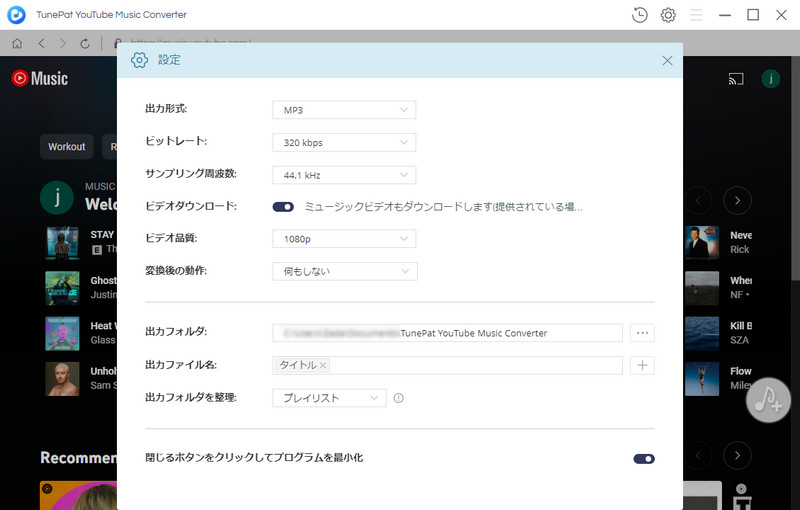
Task: Open Rick Astley song thumbnail
Action: (x=702, y=243)
